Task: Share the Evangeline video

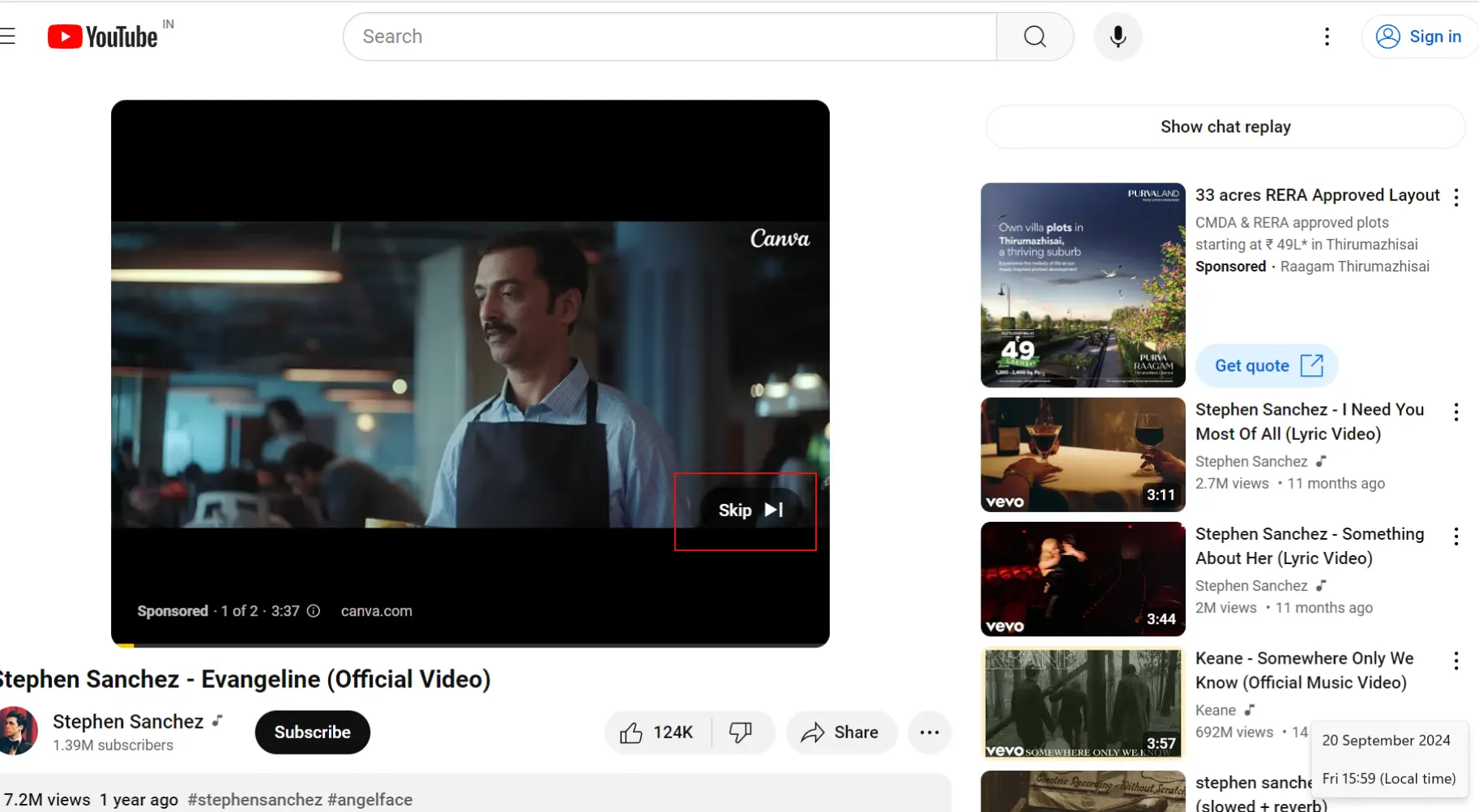Action: (x=840, y=733)
